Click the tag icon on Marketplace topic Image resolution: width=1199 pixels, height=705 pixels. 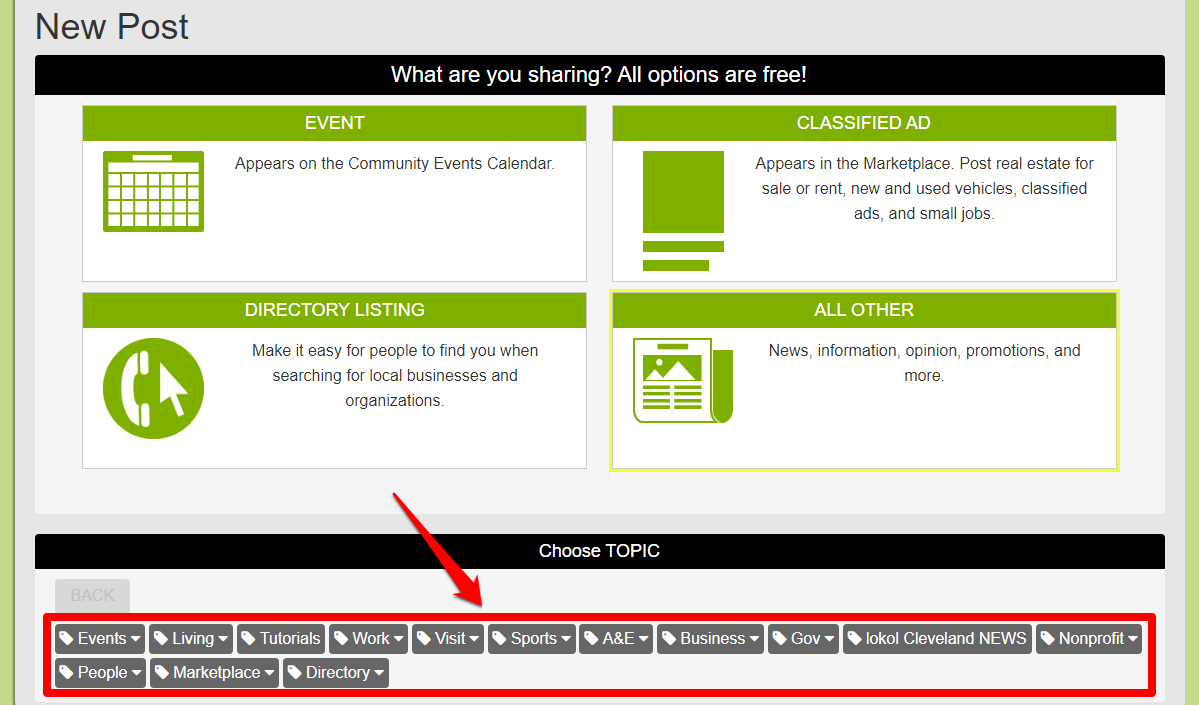pos(161,672)
